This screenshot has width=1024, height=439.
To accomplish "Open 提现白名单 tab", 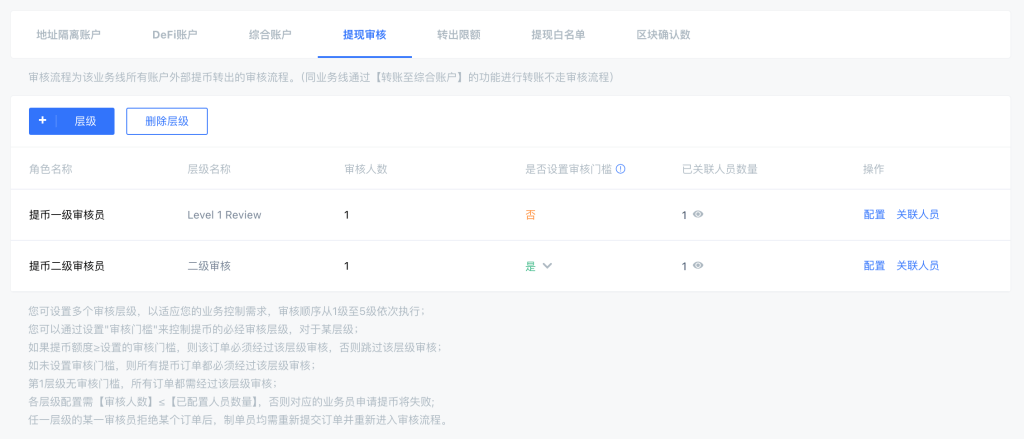I will [x=558, y=34].
